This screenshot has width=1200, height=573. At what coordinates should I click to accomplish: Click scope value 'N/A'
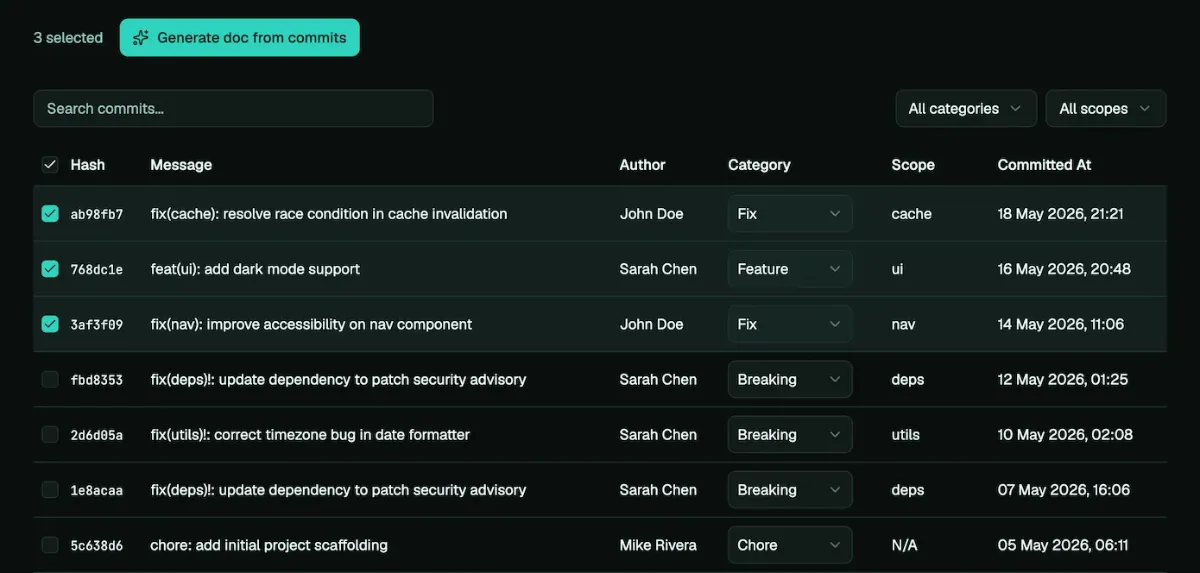[904, 545]
